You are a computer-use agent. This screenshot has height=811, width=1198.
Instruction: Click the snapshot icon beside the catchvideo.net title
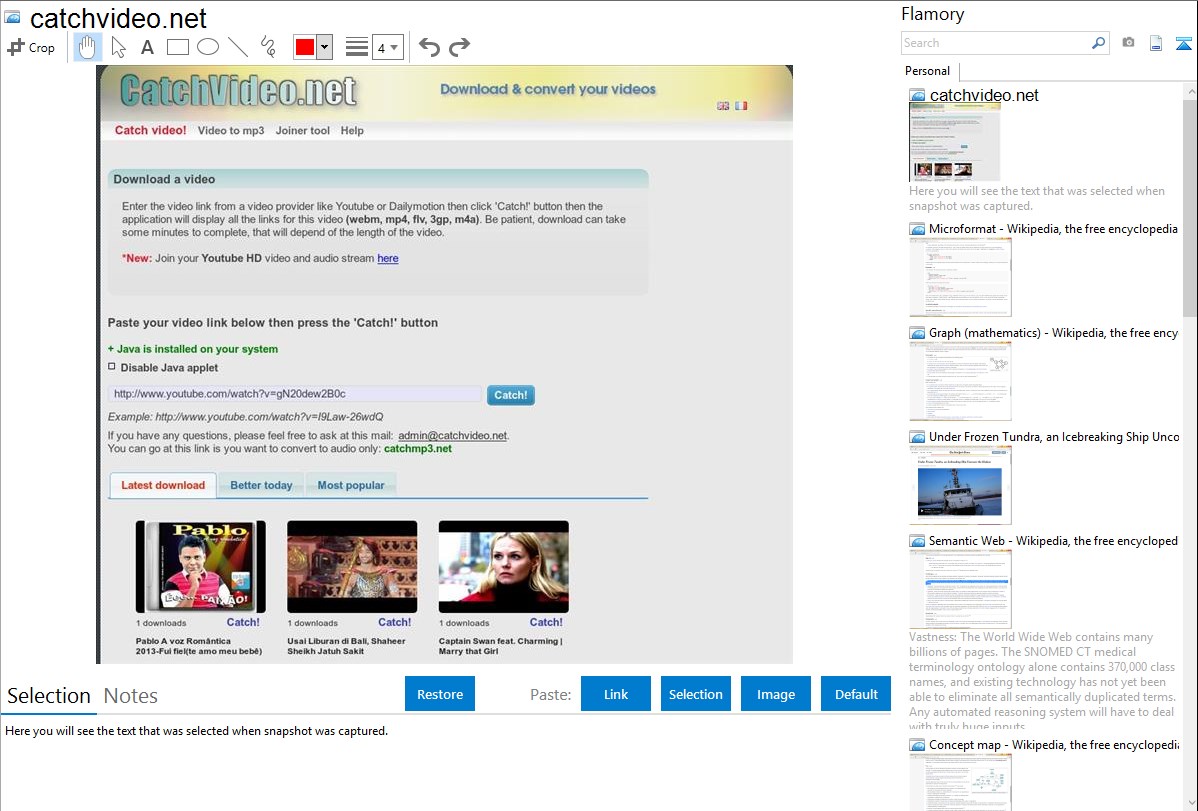pyautogui.click(x=12, y=17)
